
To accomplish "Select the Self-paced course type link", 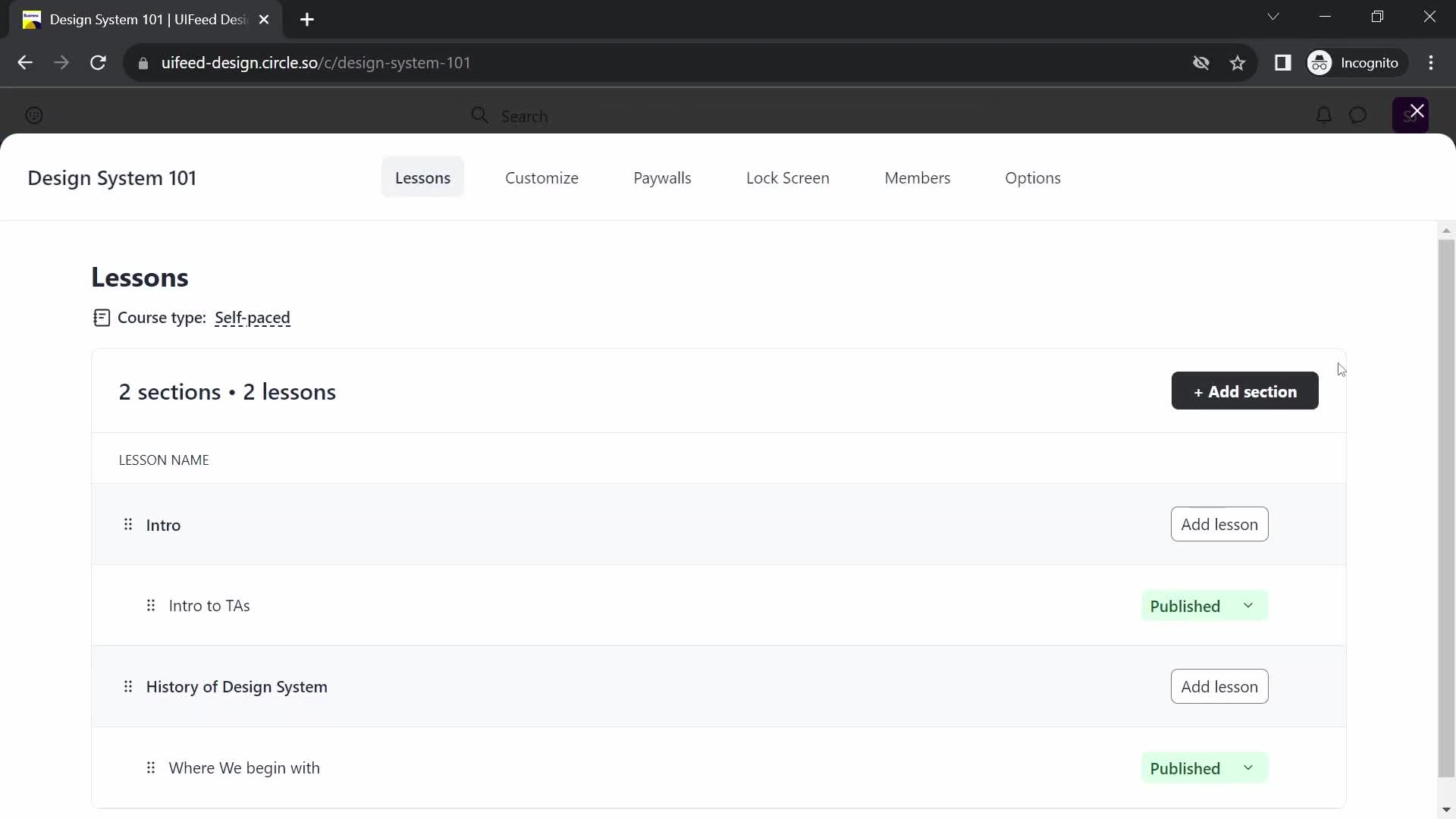I will [252, 317].
